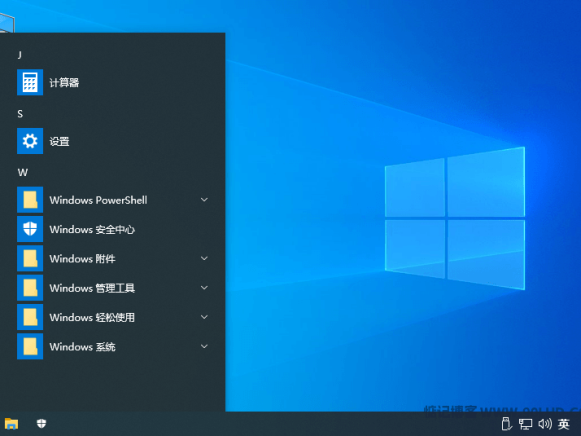581x436 pixels.
Task: Open the Windows Security taskbar shield icon
Action: pyautogui.click(x=42, y=423)
